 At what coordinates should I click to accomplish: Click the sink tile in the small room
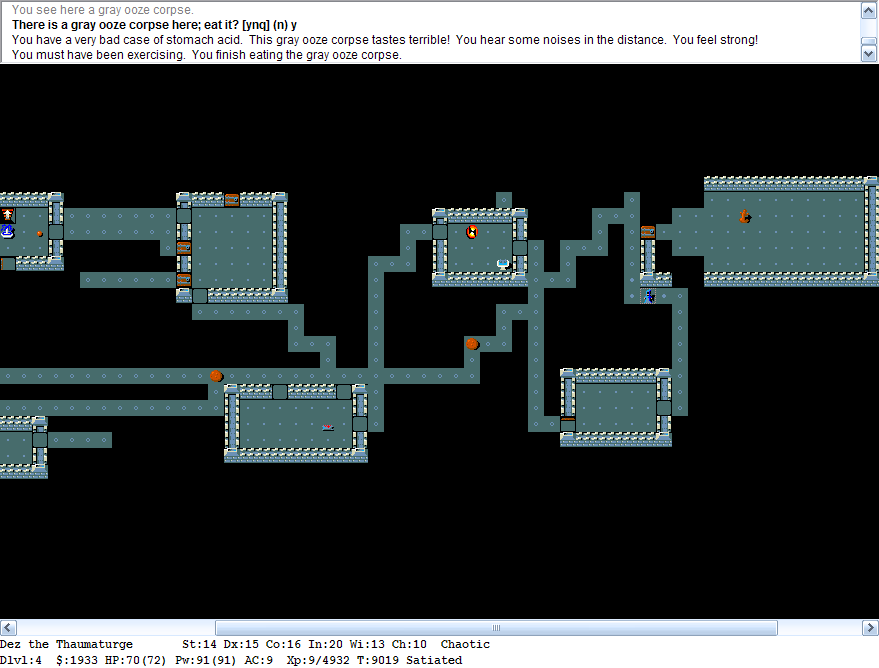point(503,263)
